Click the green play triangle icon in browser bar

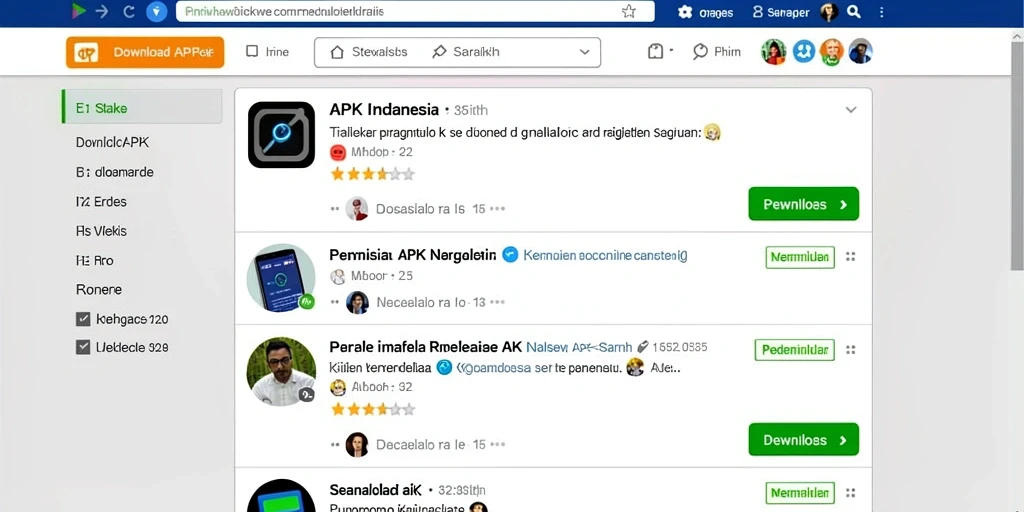click(x=79, y=11)
